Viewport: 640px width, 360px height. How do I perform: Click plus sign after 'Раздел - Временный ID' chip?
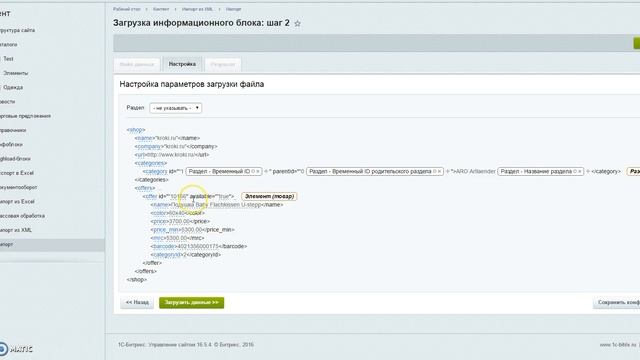tap(266, 171)
